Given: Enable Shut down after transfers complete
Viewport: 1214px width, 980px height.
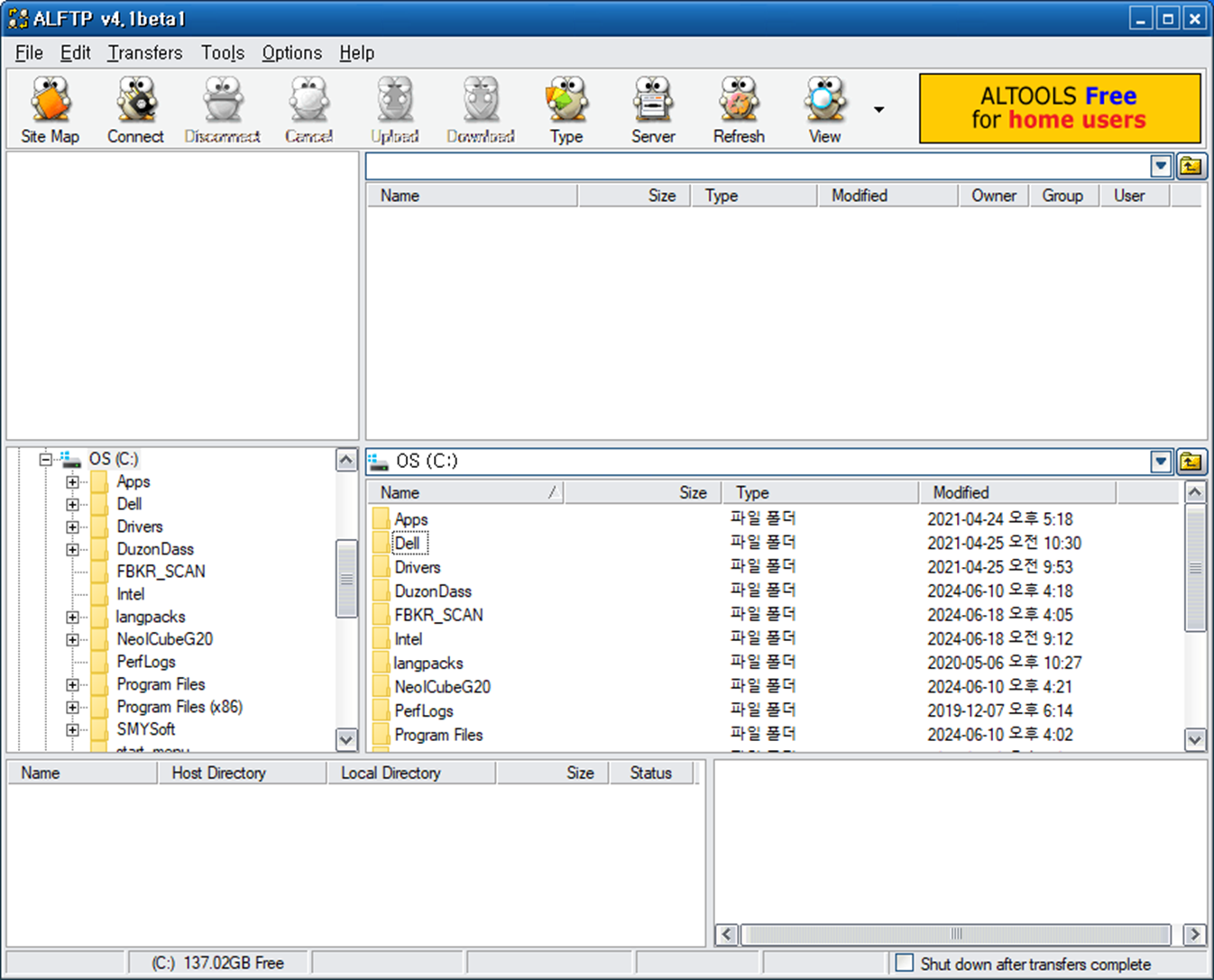Looking at the screenshot, I should click(904, 963).
